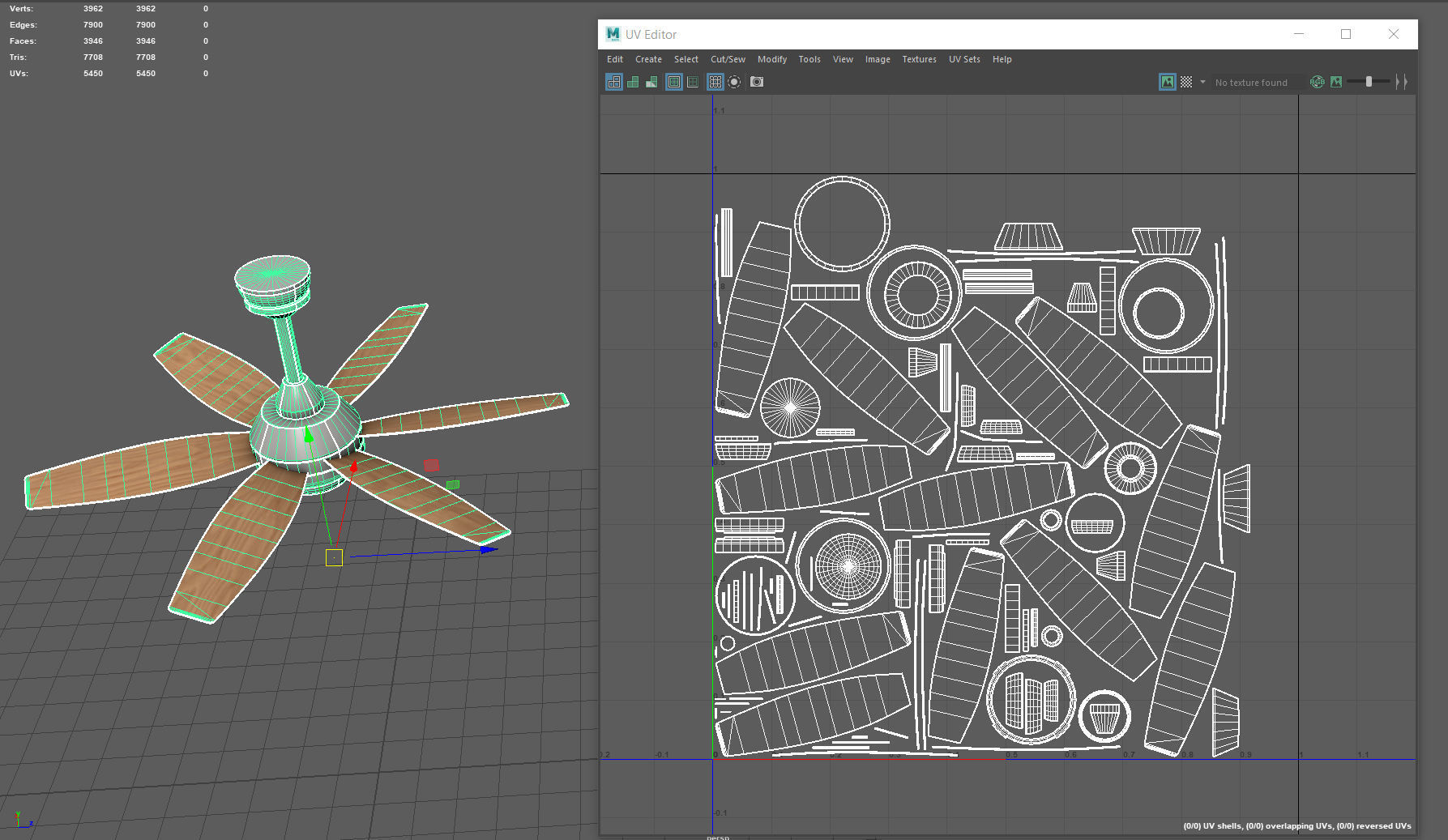Minimize the UV Editor window
The image size is (1448, 840).
click(1299, 34)
